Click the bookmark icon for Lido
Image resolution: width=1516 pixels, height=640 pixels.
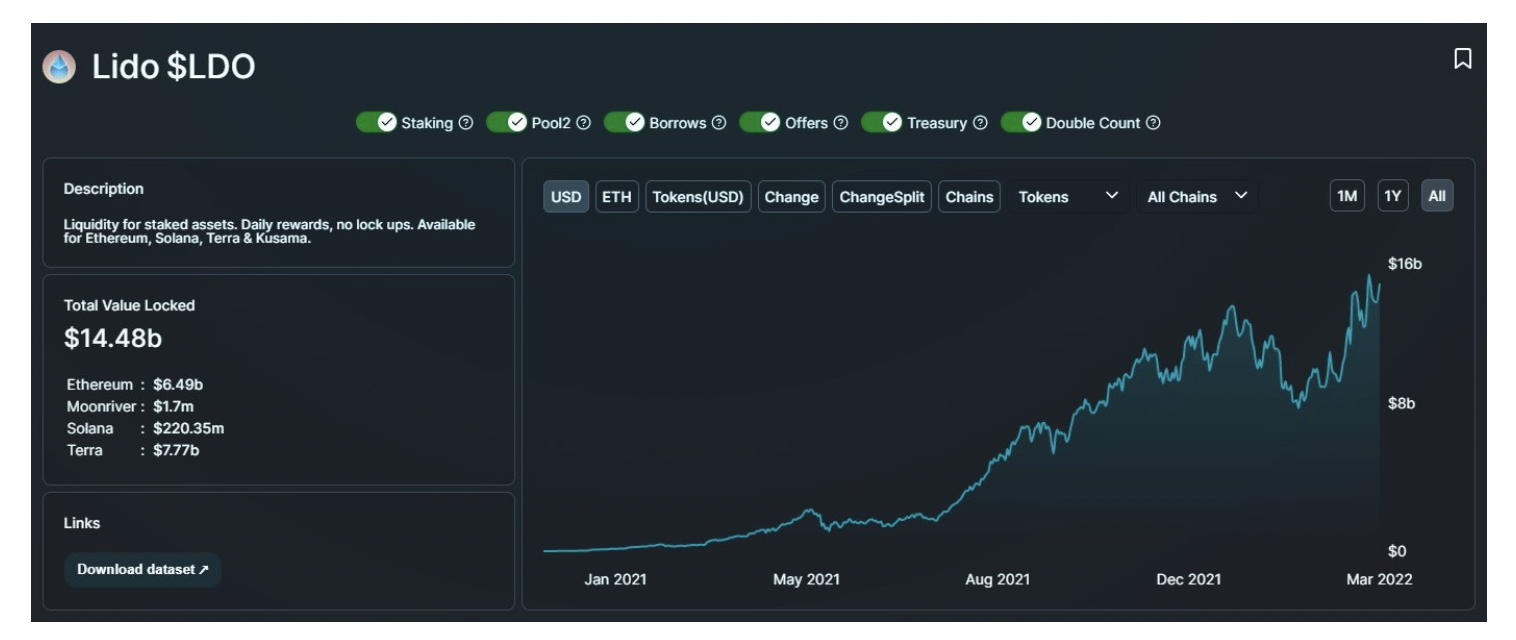click(x=1462, y=59)
